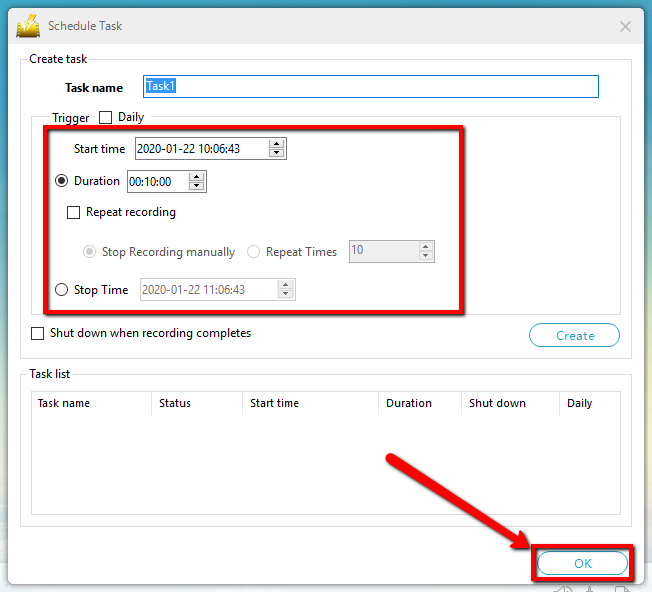Enable the Daily trigger checkbox

(x=106, y=118)
